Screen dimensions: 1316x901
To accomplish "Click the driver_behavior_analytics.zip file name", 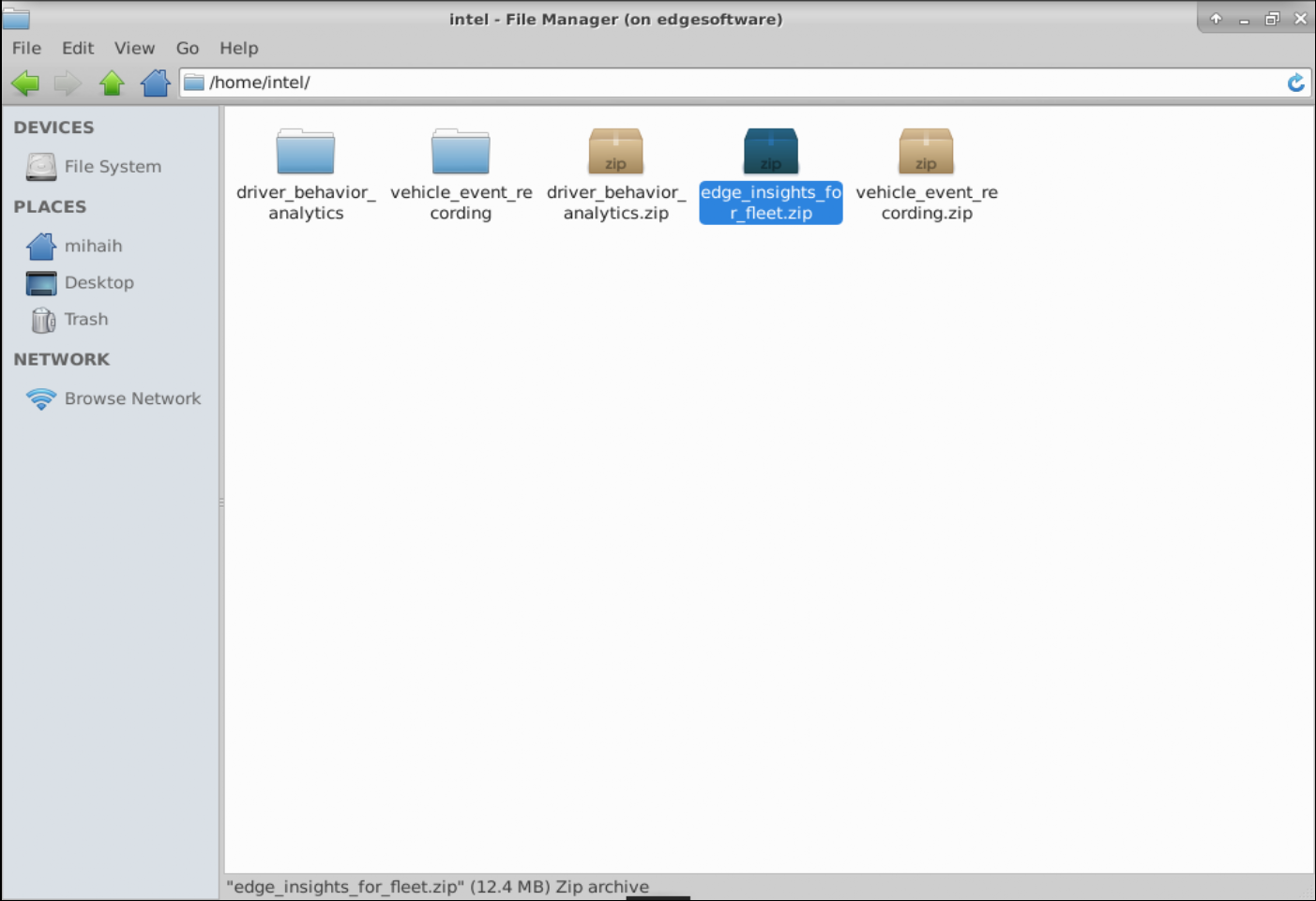I will [615, 203].
